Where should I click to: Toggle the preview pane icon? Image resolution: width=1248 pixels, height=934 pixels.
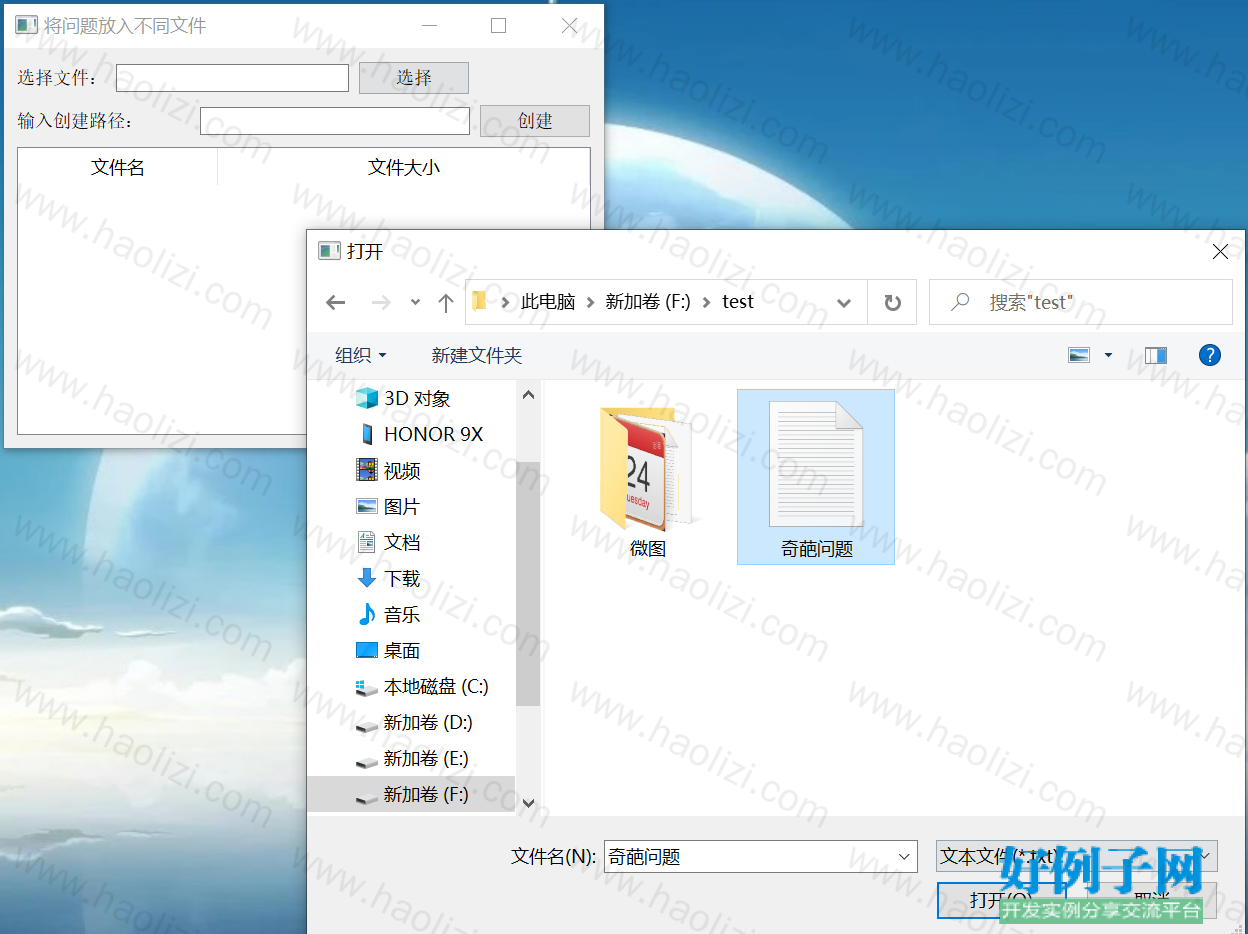coord(1156,355)
